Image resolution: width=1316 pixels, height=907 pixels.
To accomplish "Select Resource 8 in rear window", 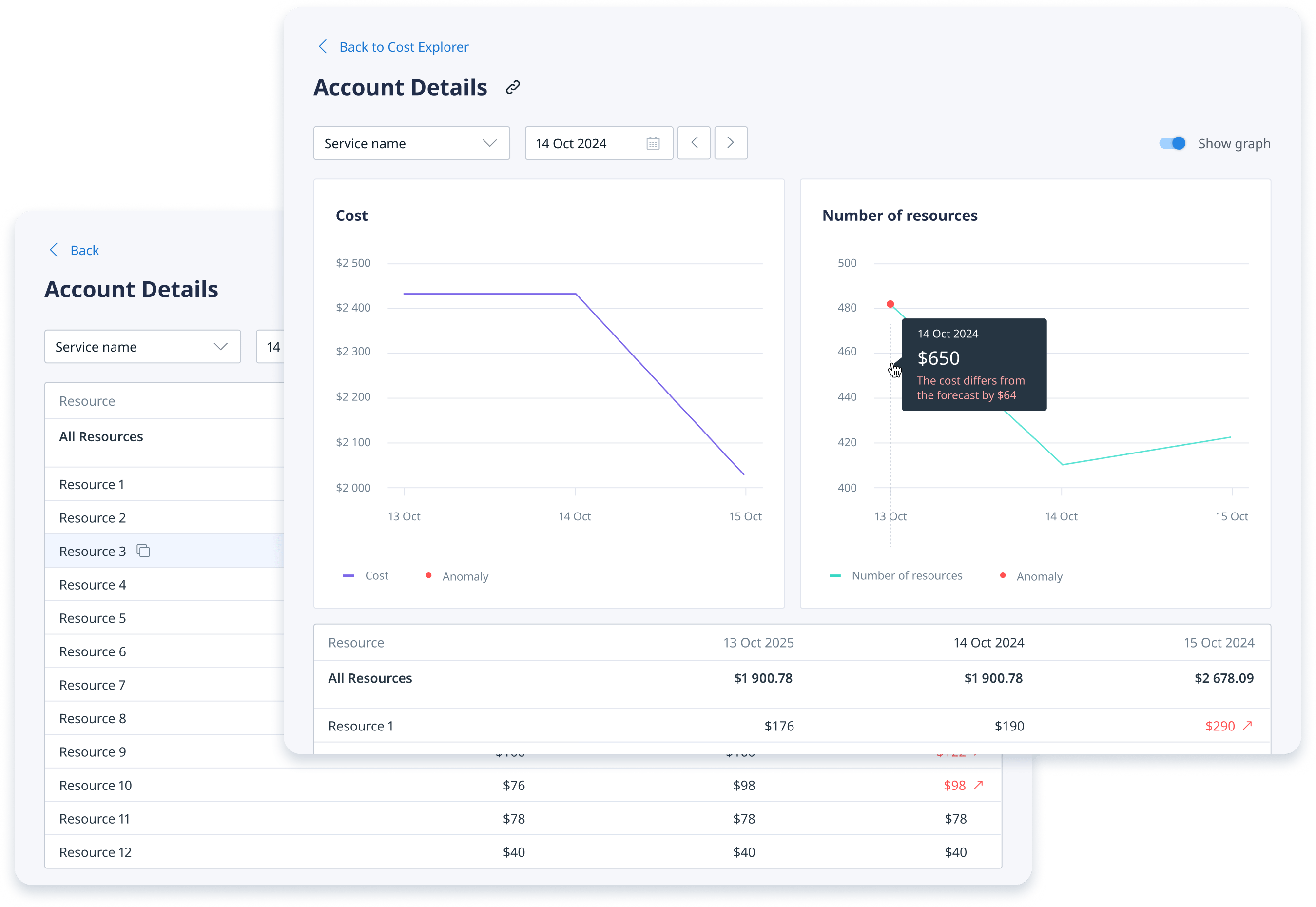I will click(x=165, y=718).
